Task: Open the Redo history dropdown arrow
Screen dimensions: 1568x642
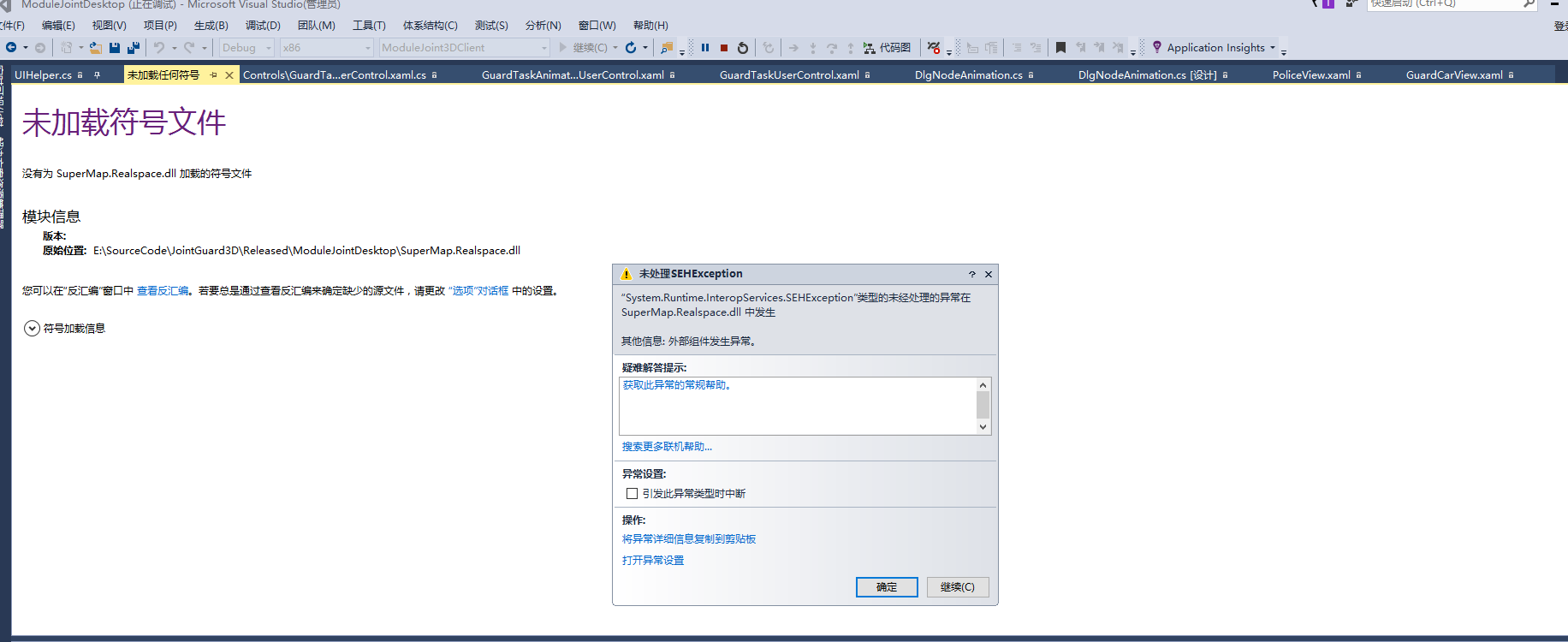Action: [205, 48]
